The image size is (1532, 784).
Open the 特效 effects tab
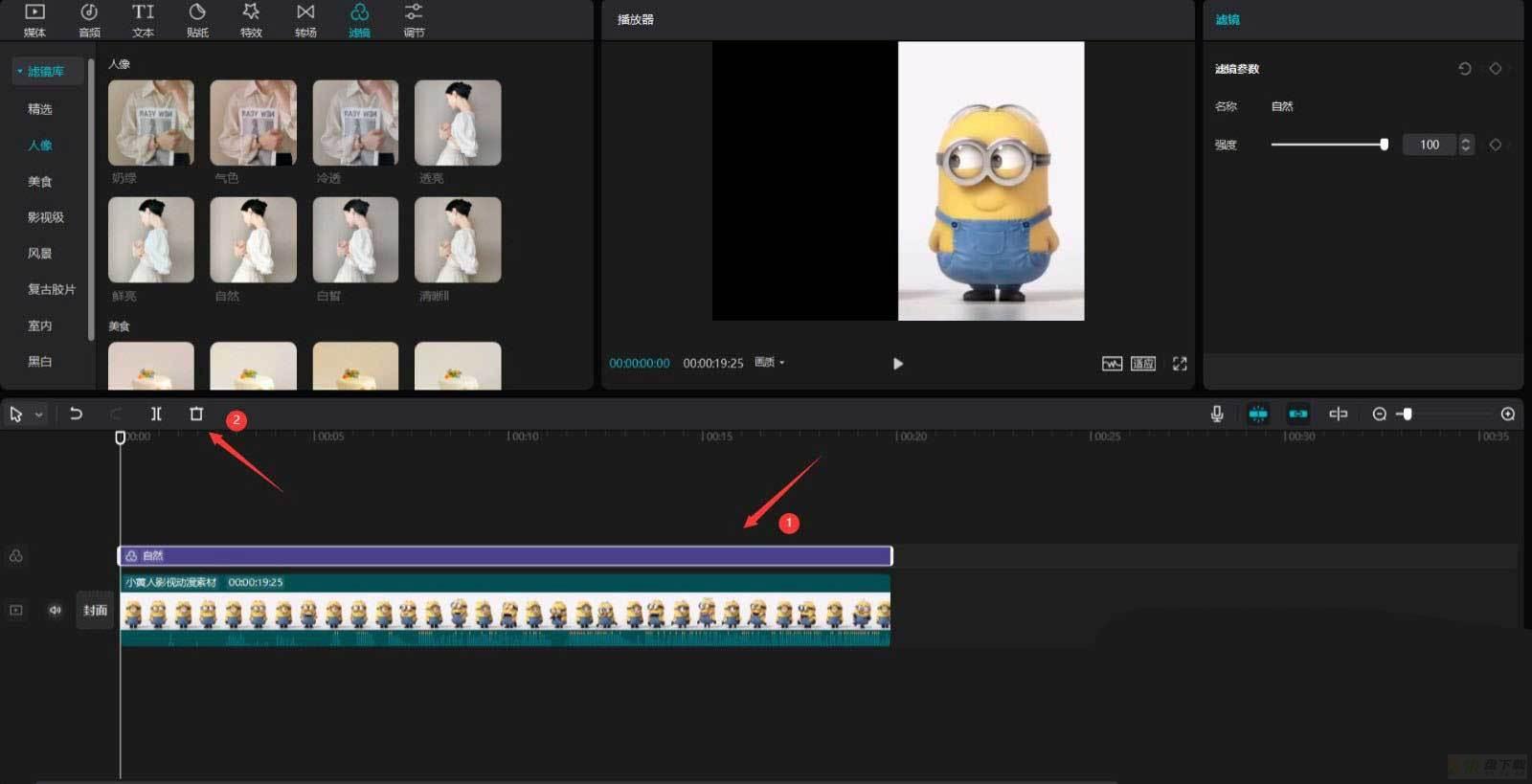tap(251, 20)
